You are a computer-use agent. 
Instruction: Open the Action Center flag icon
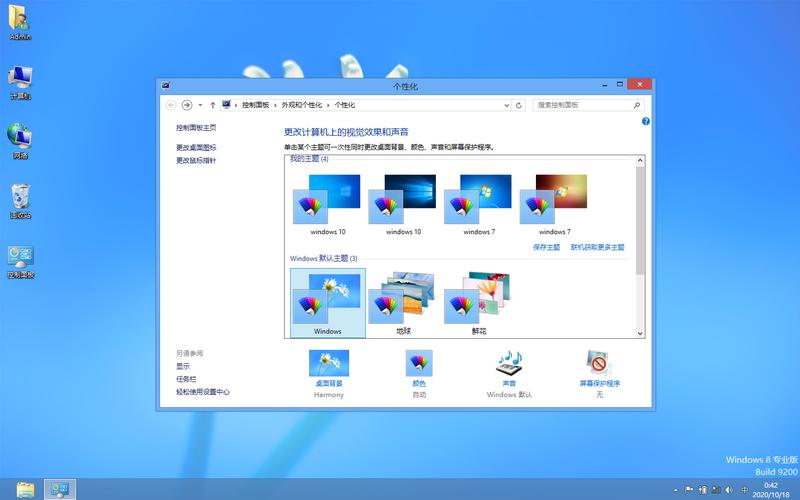click(x=689, y=490)
